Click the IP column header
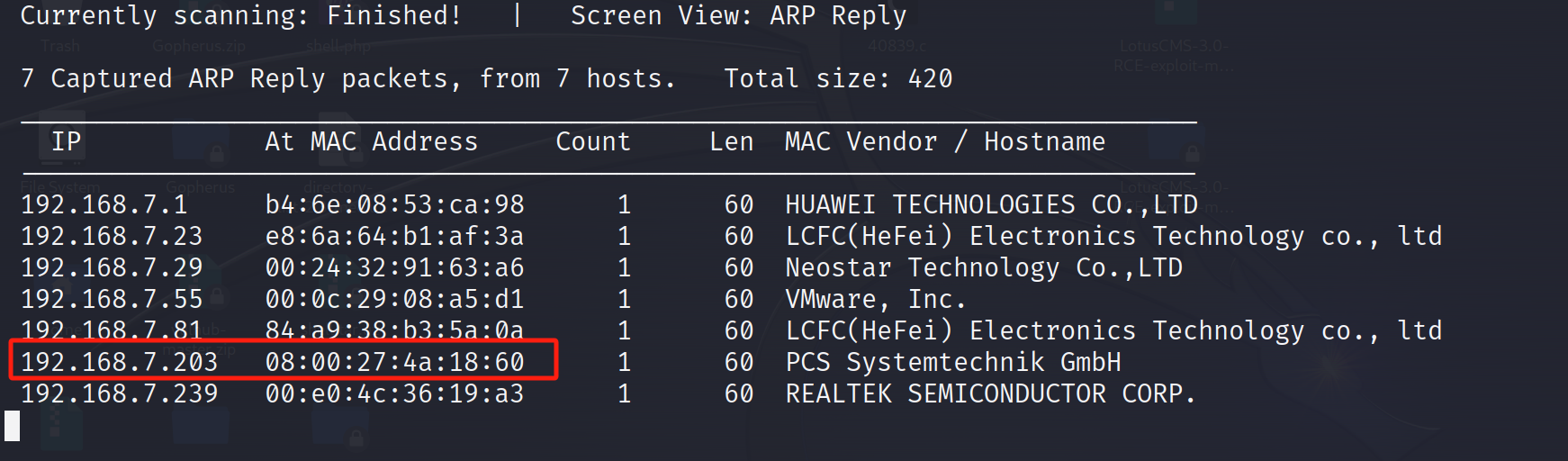Image resolution: width=1568 pixels, height=461 pixels. [x=67, y=141]
